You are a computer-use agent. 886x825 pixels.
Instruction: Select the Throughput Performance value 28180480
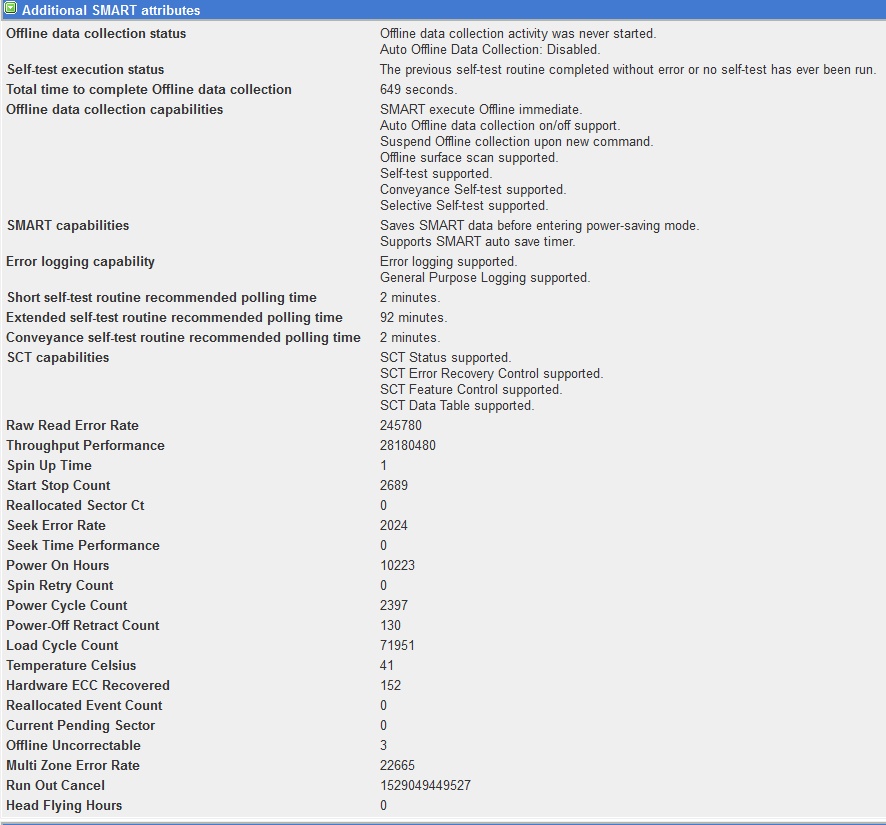[407, 446]
